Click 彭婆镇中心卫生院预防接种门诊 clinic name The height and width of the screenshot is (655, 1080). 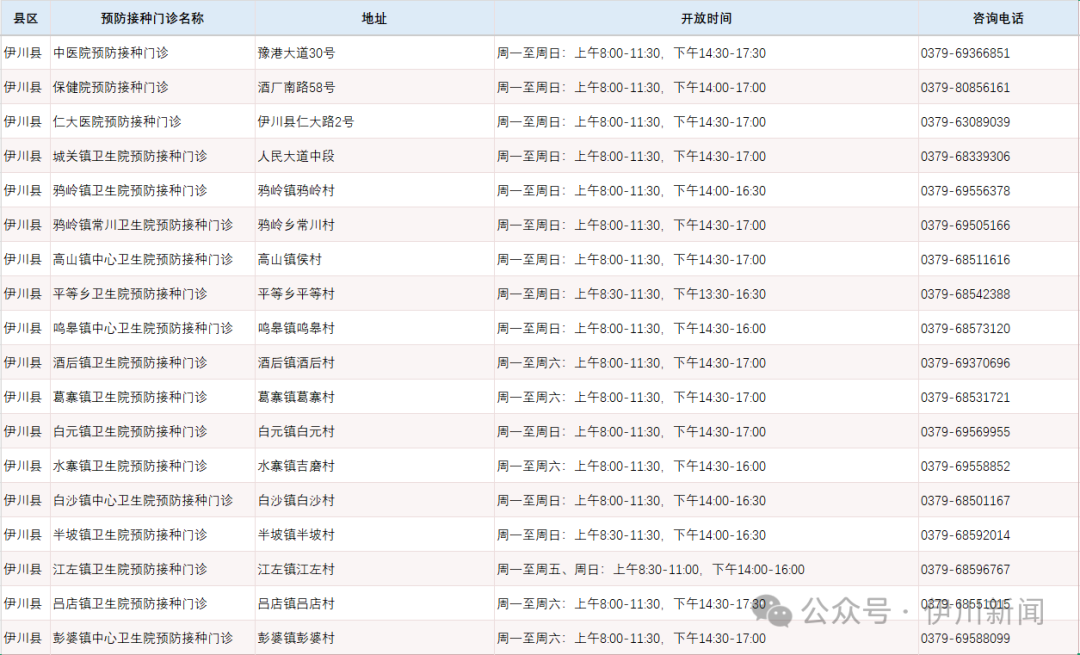(143, 638)
